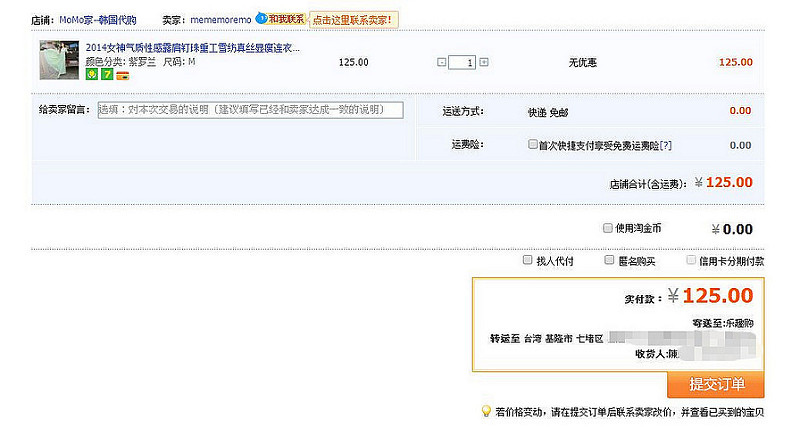This screenshot has width=800, height=427.
Task: Click the 点击这里联系卖家 button
Action: (353, 19)
